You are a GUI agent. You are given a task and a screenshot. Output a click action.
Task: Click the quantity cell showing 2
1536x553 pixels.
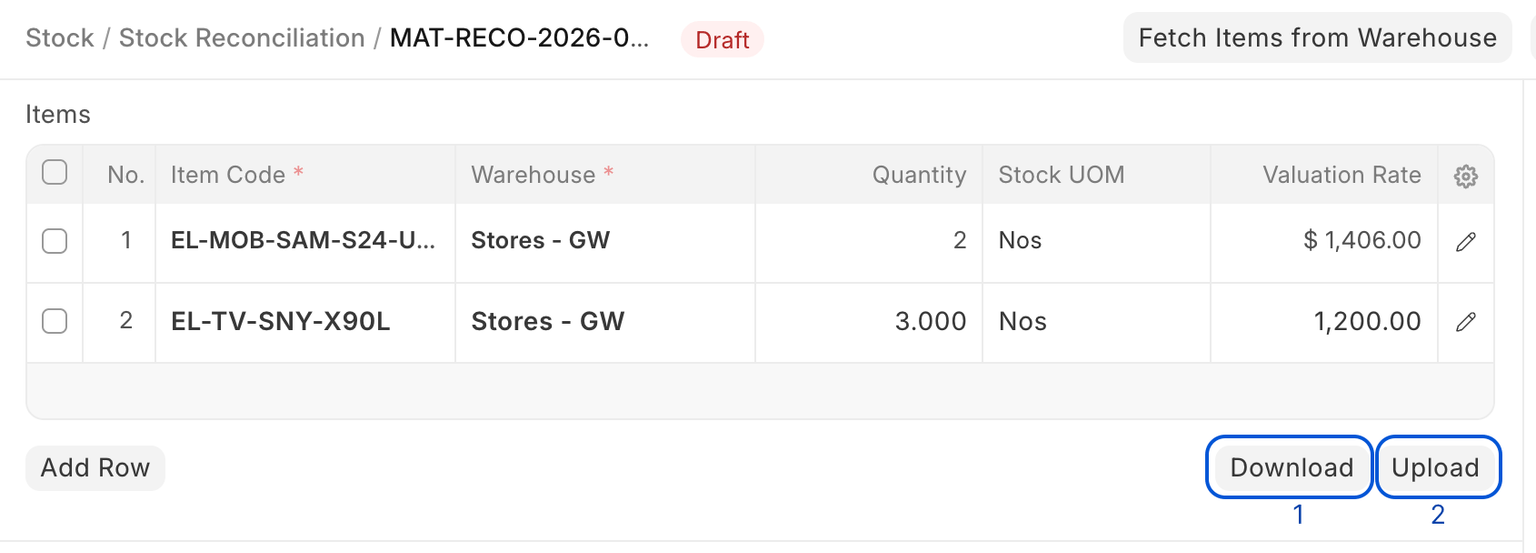868,241
